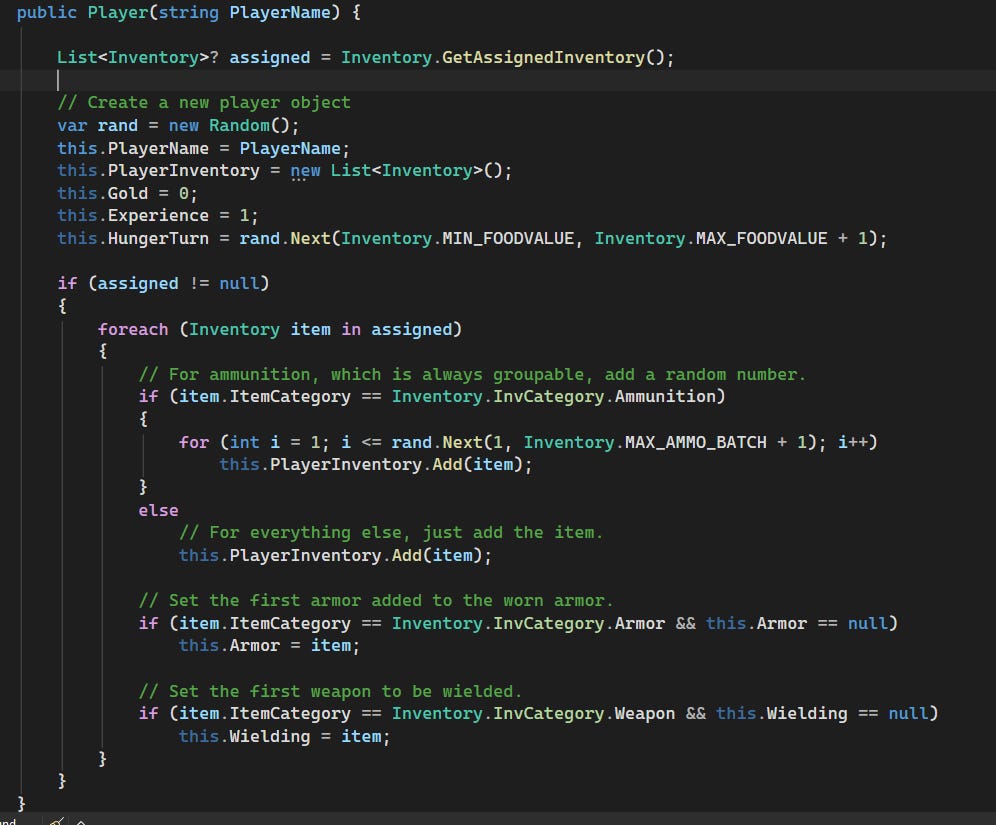Click the constructor name 'Player' in the signature
Screen dimensions: 996x825
[118, 12]
